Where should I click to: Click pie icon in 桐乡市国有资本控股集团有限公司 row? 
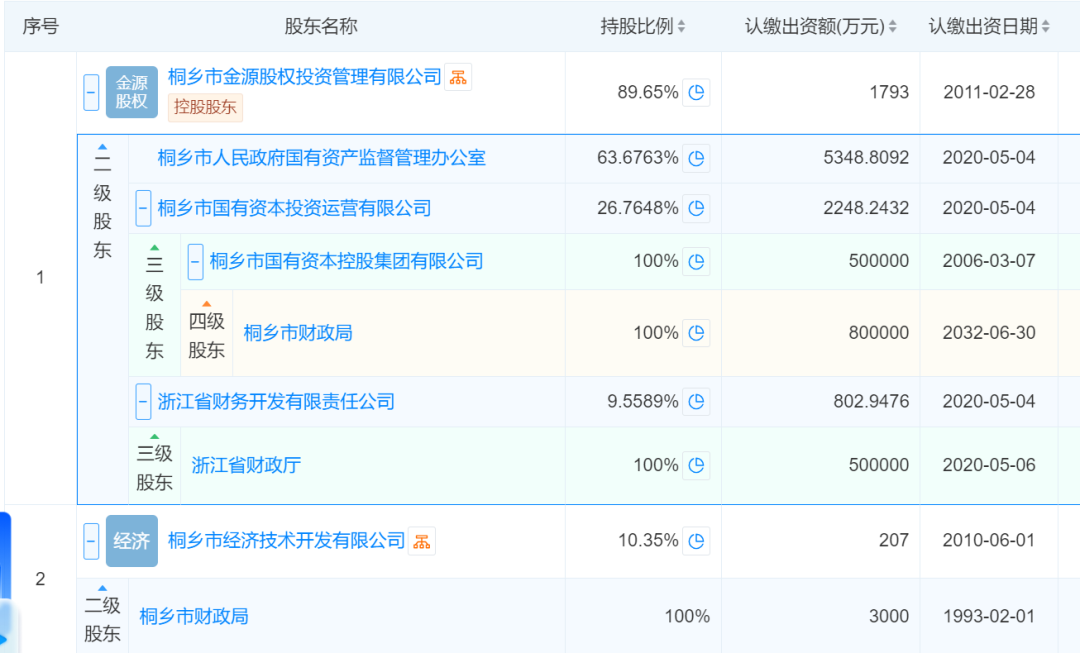pyautogui.click(x=696, y=262)
